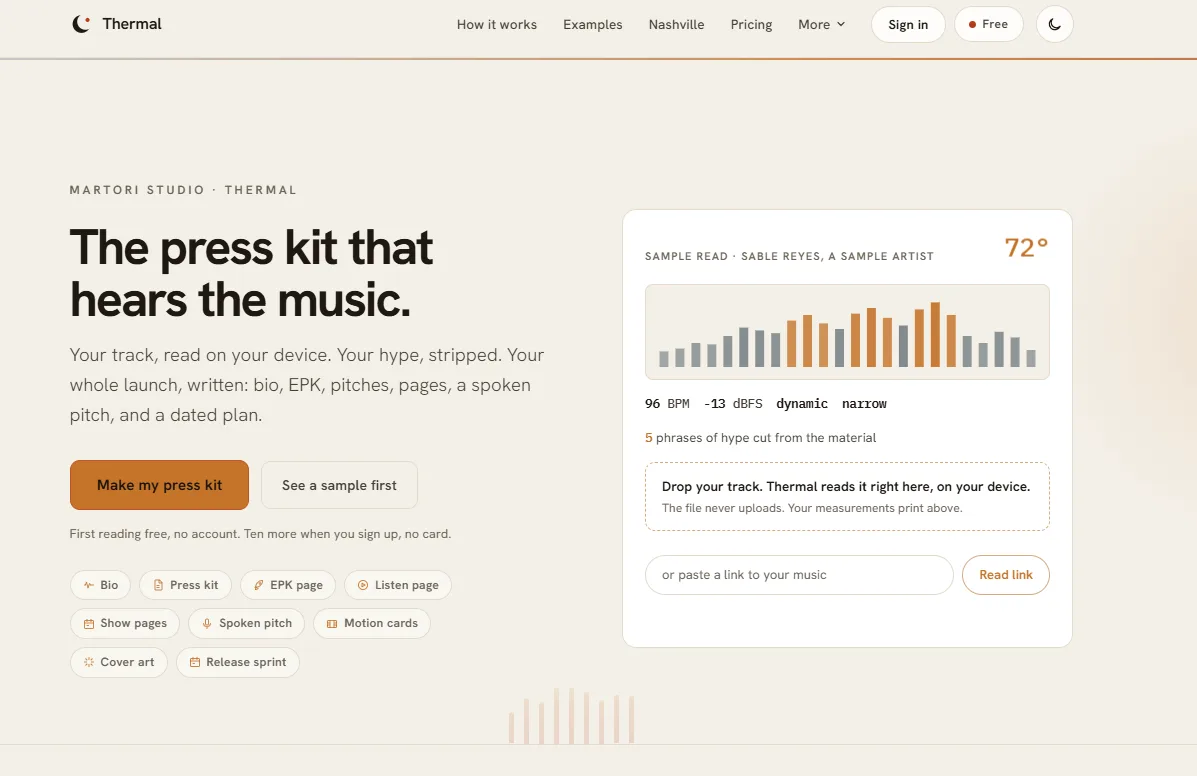Click 'SAMPLE READ · SABLE REYES' label

coord(789,256)
